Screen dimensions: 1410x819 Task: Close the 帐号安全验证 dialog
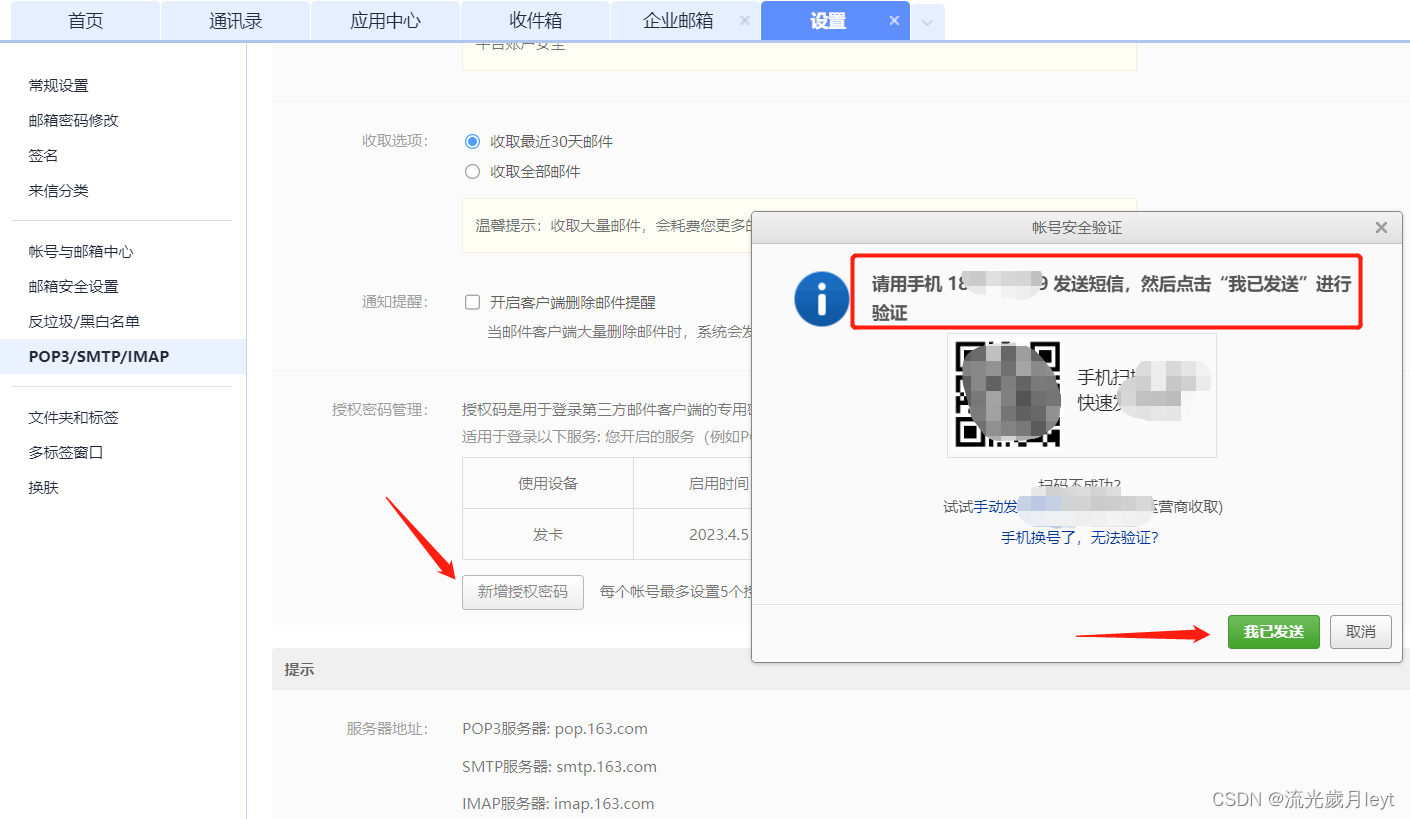(1381, 228)
